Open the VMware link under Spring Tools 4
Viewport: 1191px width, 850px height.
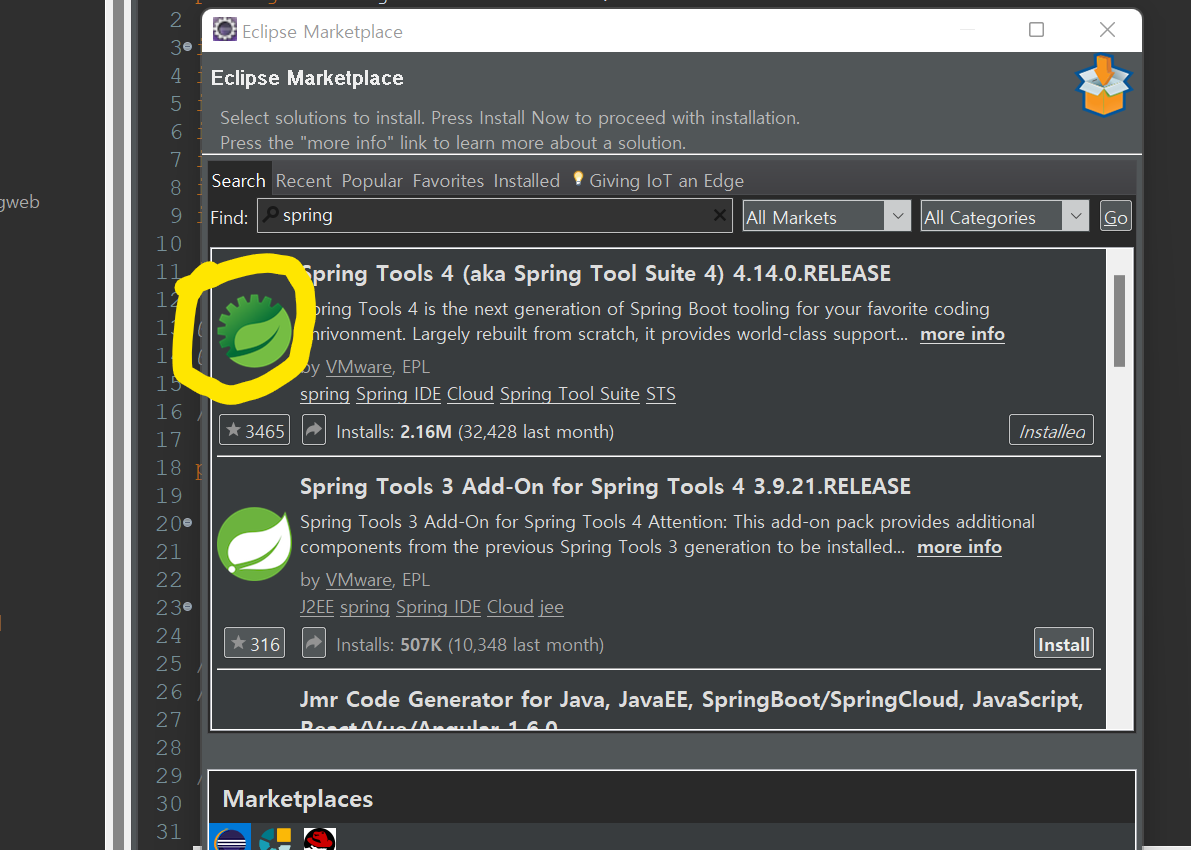(x=359, y=367)
